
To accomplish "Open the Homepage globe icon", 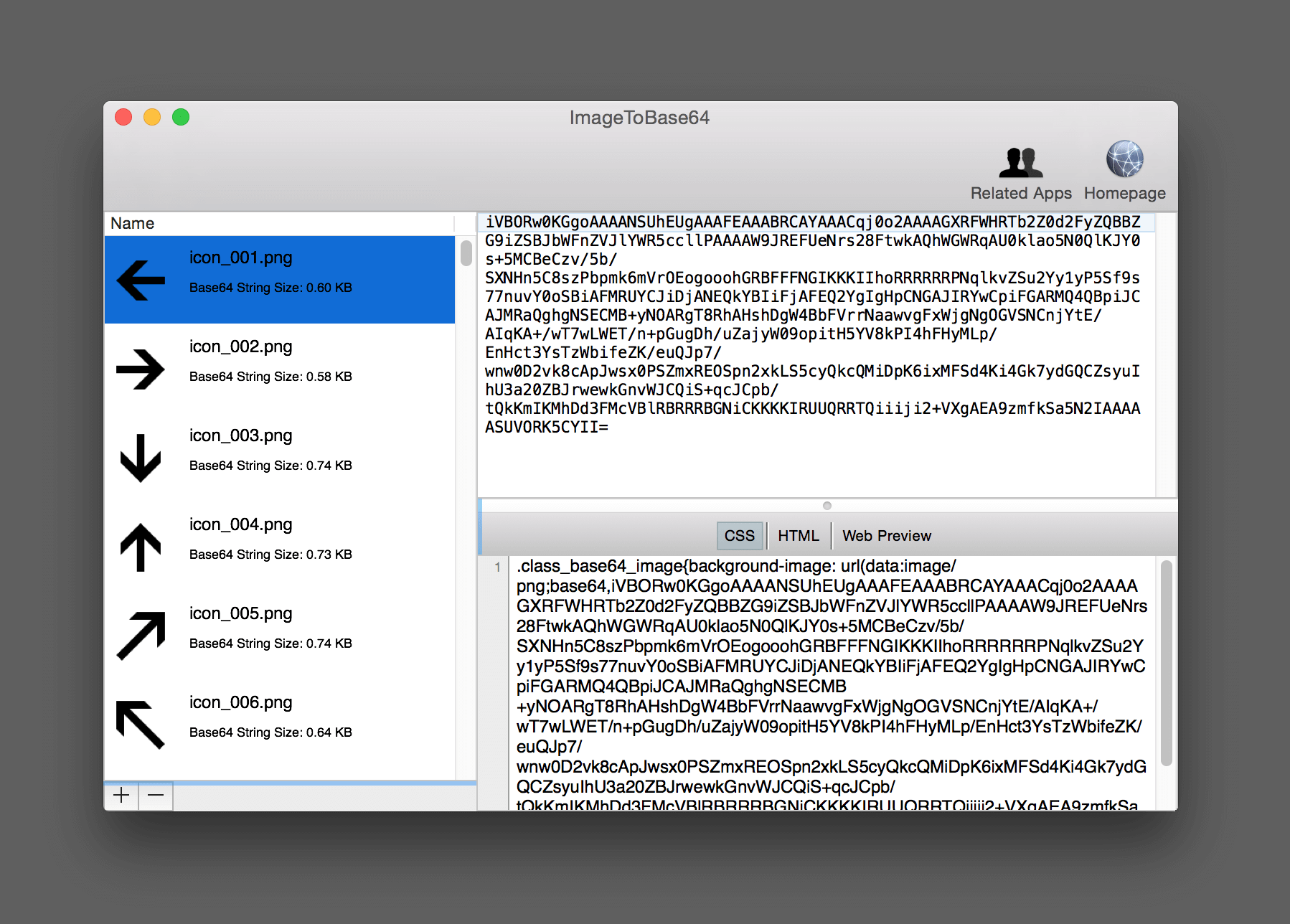I will tap(1124, 159).
